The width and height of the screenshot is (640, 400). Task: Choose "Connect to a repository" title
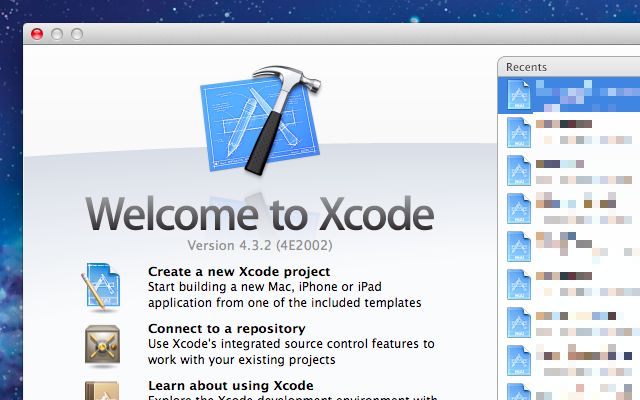[227, 329]
